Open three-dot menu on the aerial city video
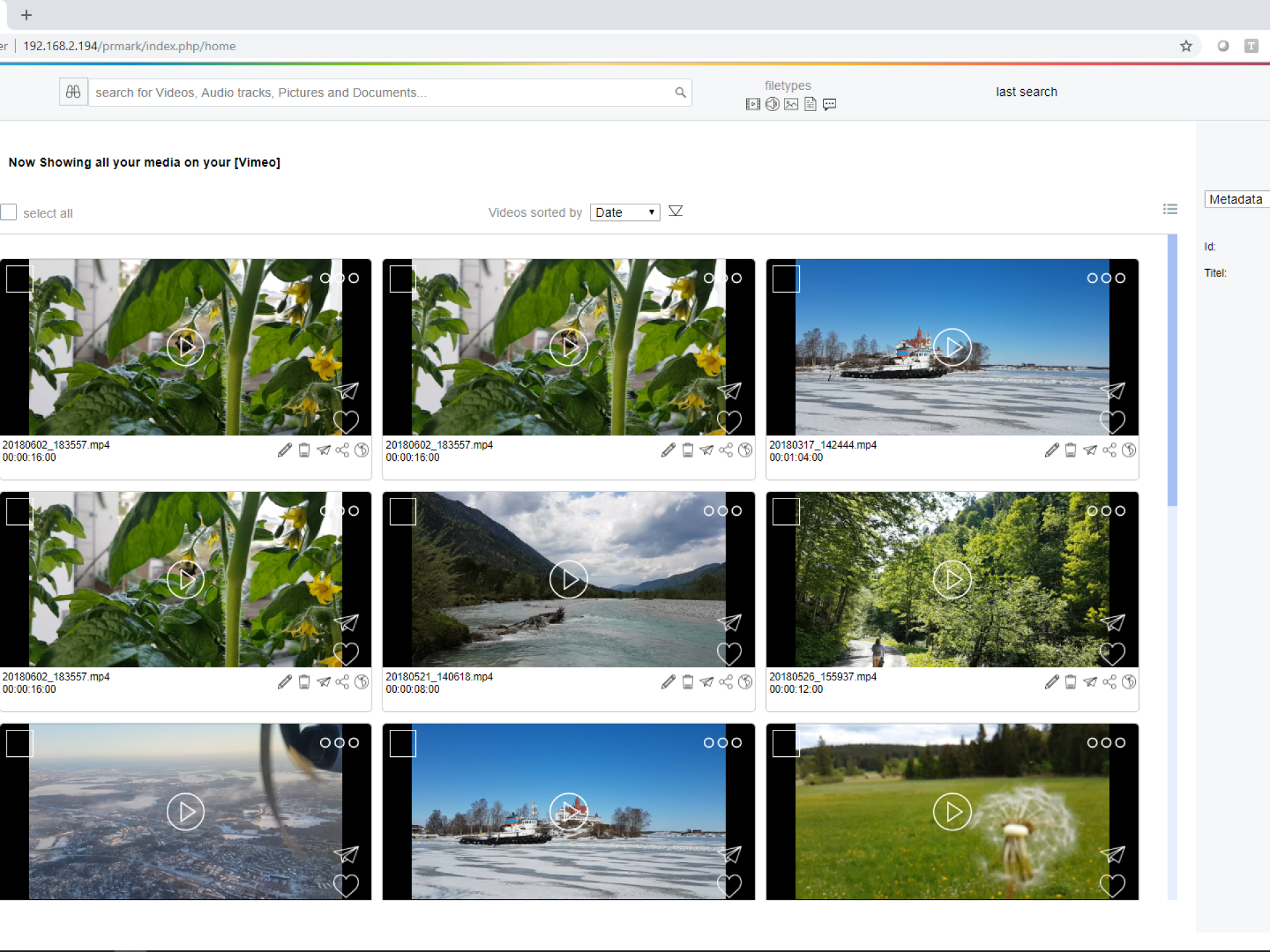Screen dimensions: 1270x952 click(x=339, y=743)
